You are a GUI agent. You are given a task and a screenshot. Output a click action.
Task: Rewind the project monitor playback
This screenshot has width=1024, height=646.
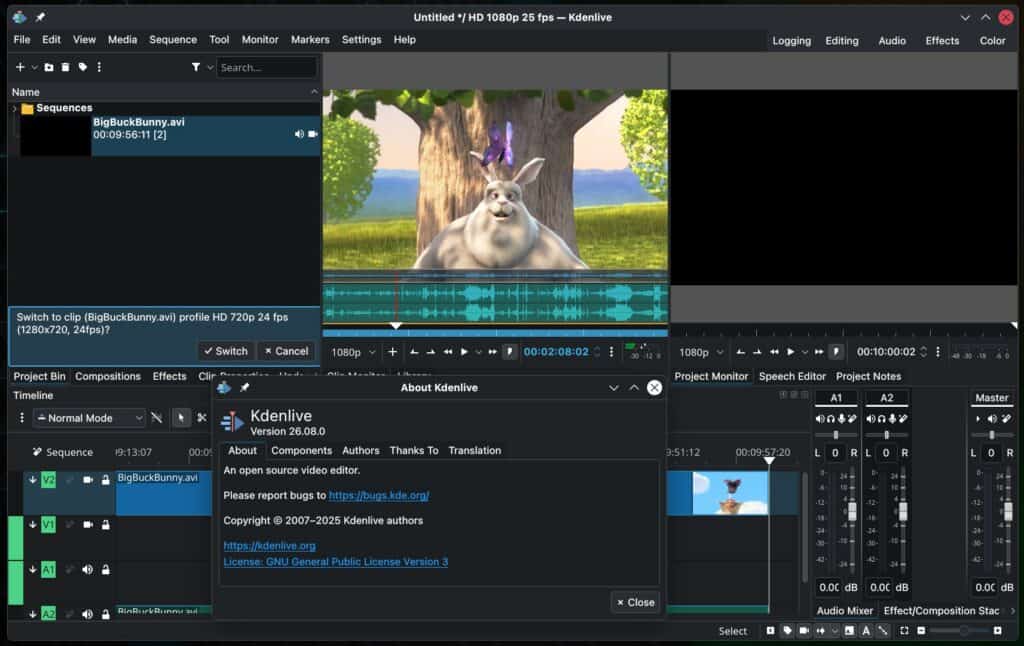tap(775, 352)
